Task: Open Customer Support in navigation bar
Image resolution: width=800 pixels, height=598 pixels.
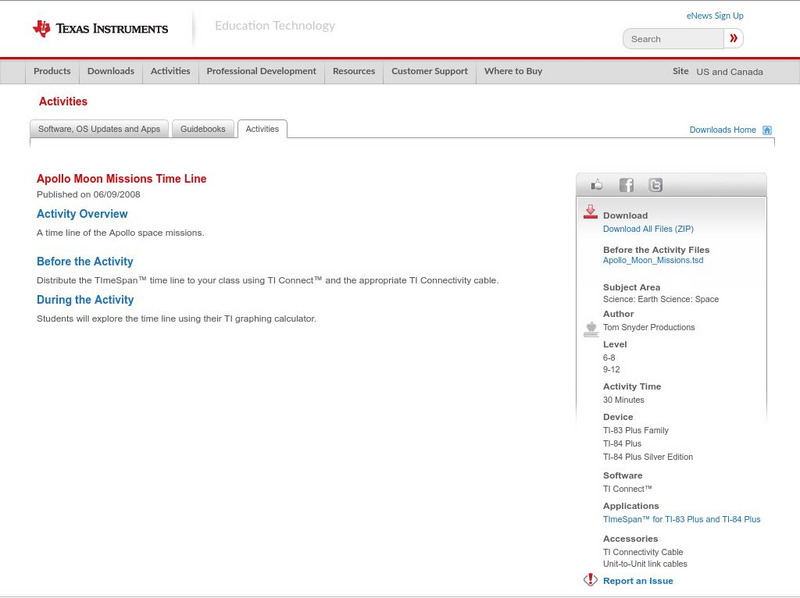Action: (x=429, y=71)
